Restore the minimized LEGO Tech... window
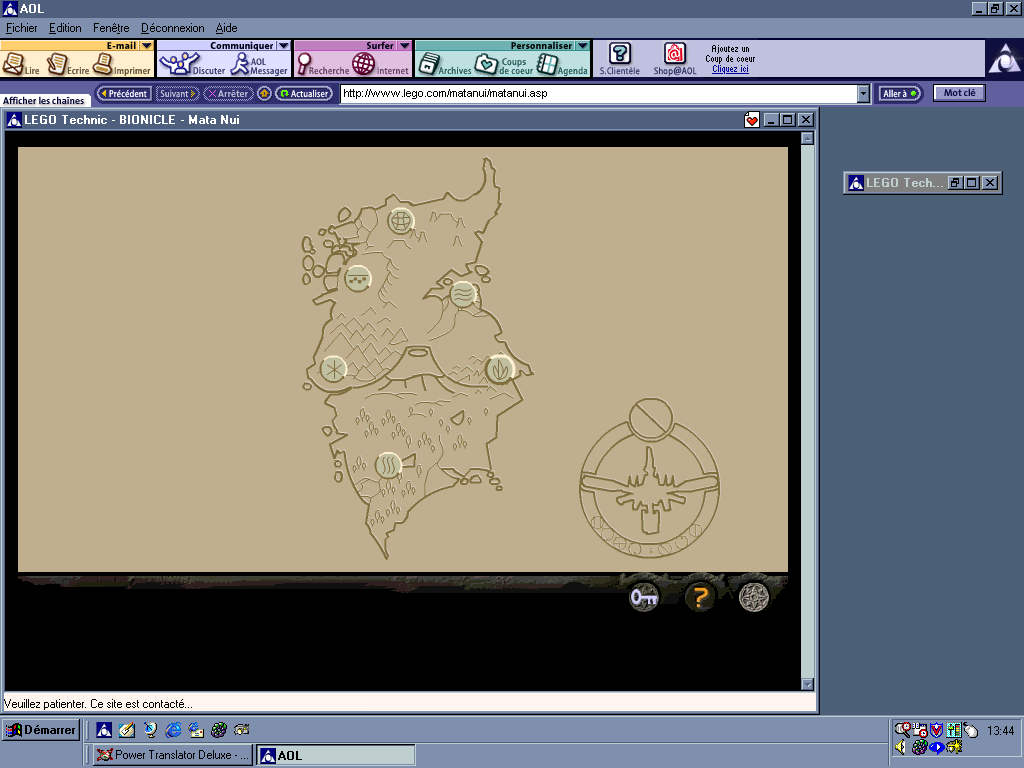Image resolution: width=1024 pixels, height=768 pixels. point(955,183)
